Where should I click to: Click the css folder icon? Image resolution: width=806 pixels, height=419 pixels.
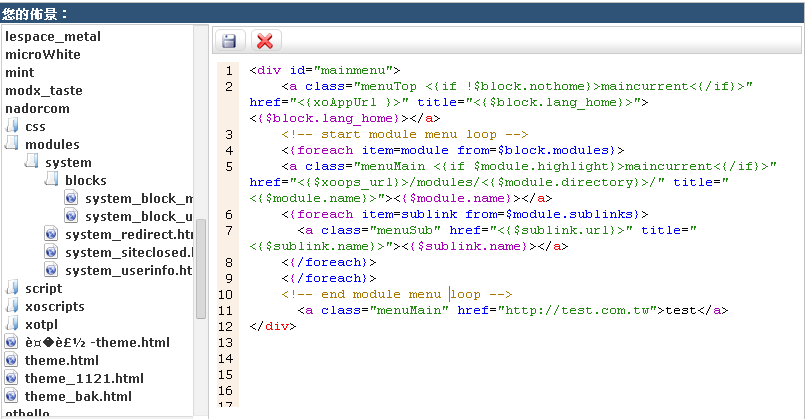(12, 127)
